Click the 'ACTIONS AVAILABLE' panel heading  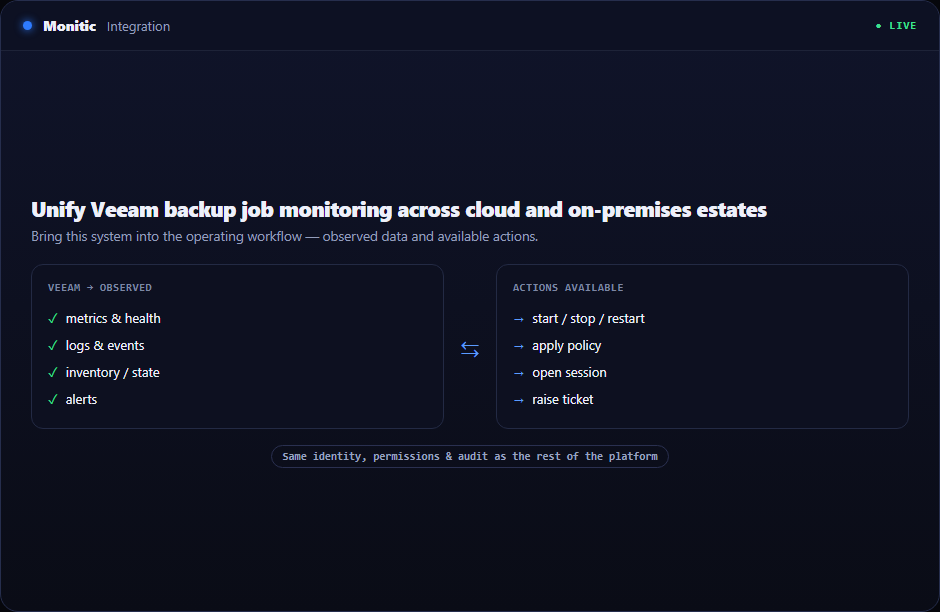568,288
